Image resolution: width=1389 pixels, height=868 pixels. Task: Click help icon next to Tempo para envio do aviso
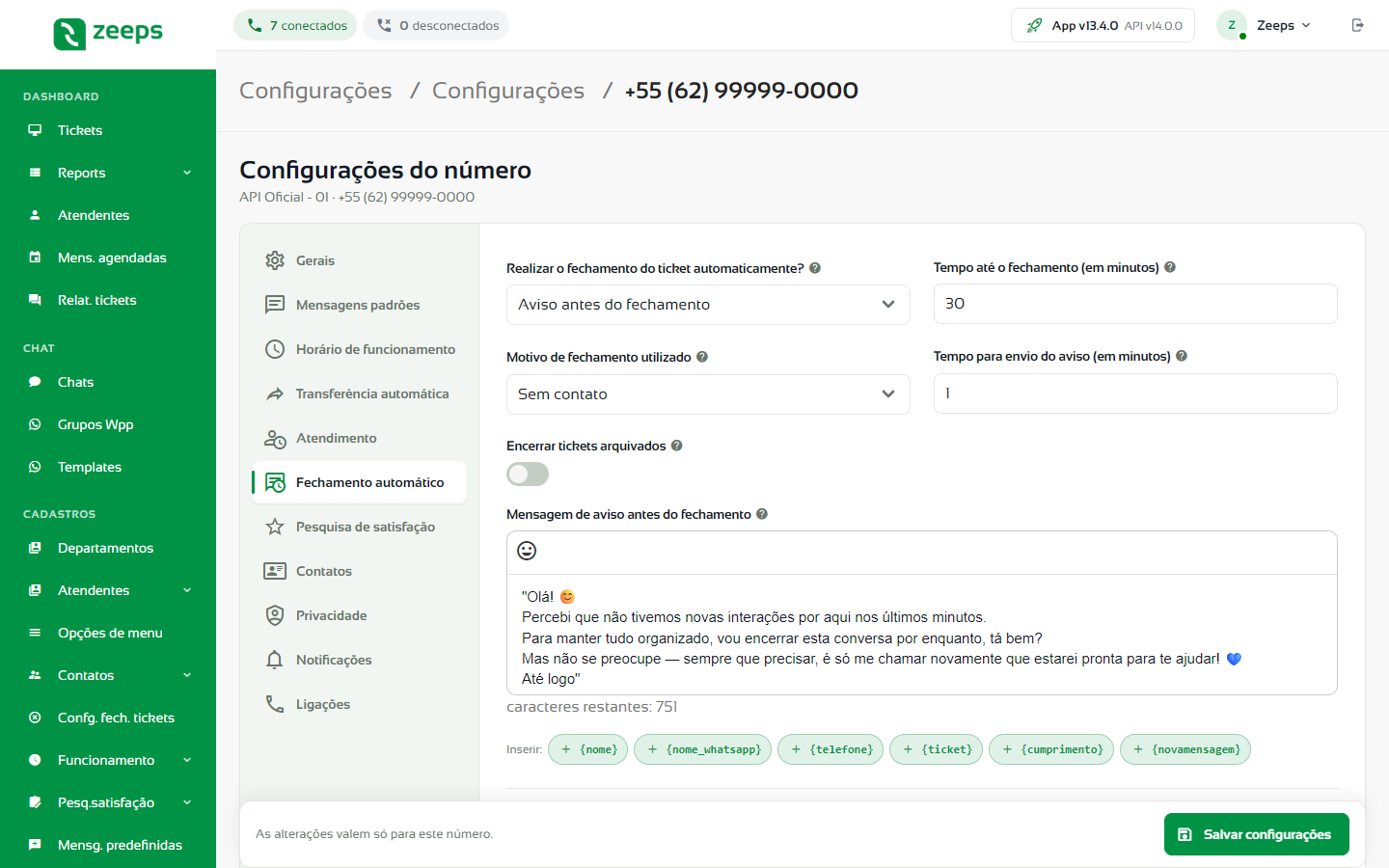pyautogui.click(x=1182, y=356)
